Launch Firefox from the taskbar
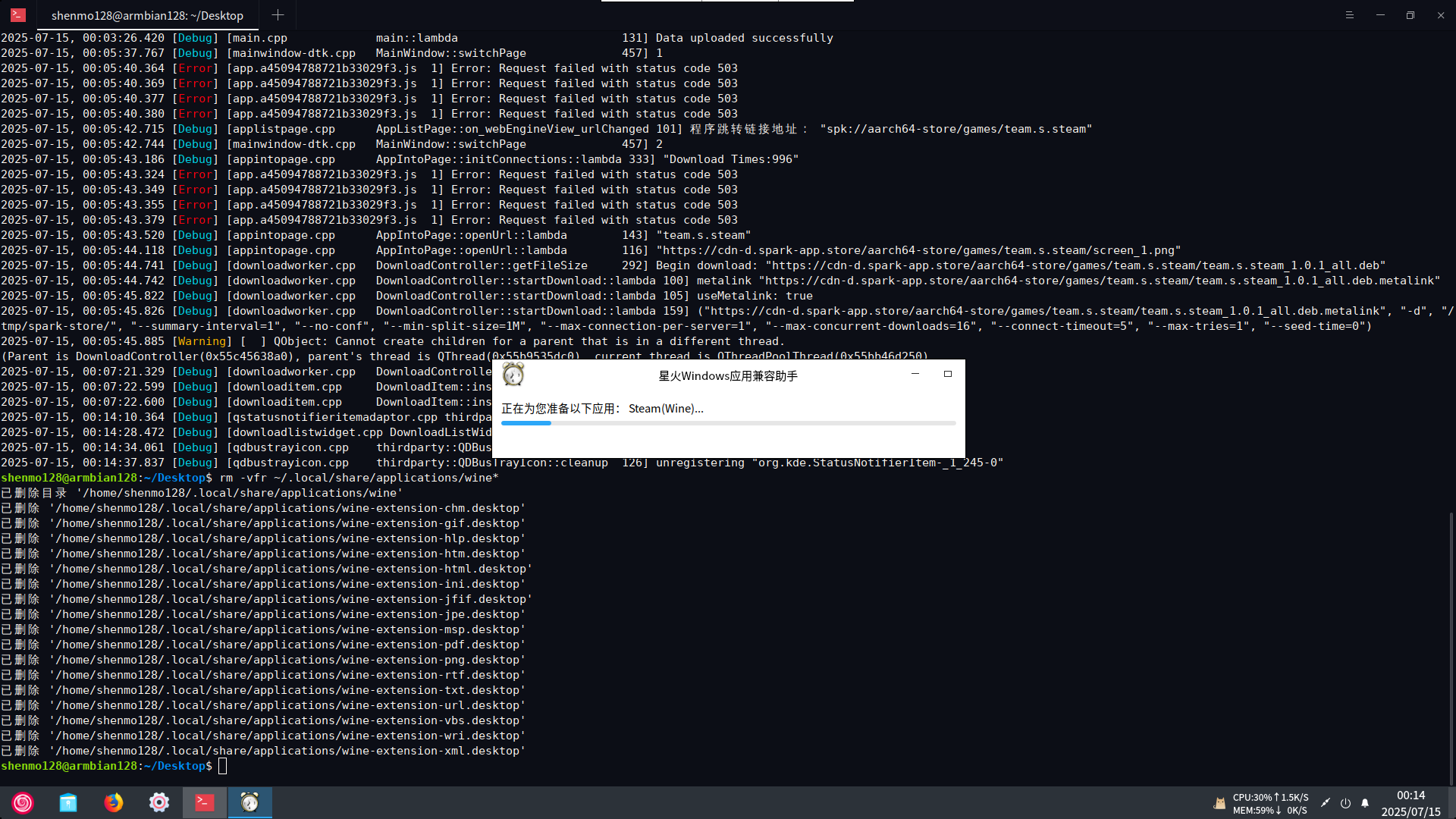 coord(114,802)
